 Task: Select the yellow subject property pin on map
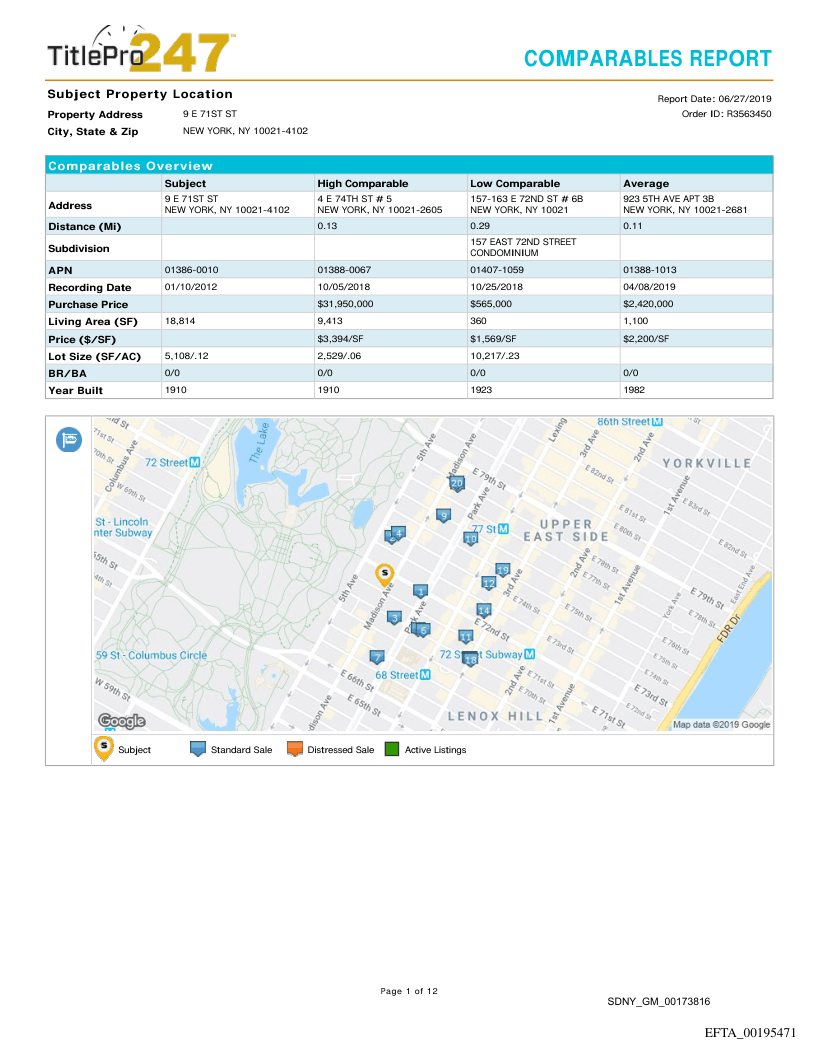pos(383,574)
